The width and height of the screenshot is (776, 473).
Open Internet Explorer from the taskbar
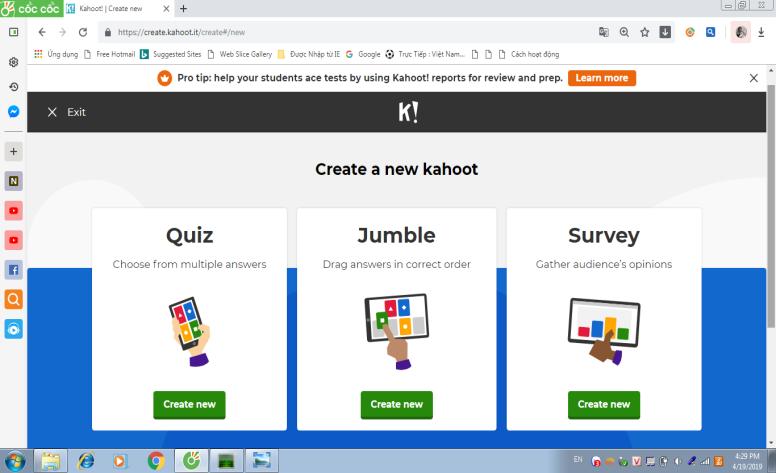pyautogui.click(x=86, y=462)
